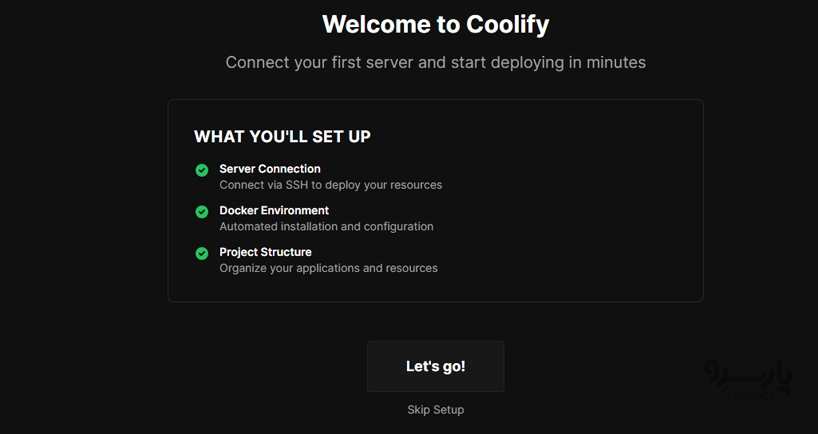Image resolution: width=818 pixels, height=434 pixels.
Task: Click green checkmark beside Docker Environment
Action: 202,212
